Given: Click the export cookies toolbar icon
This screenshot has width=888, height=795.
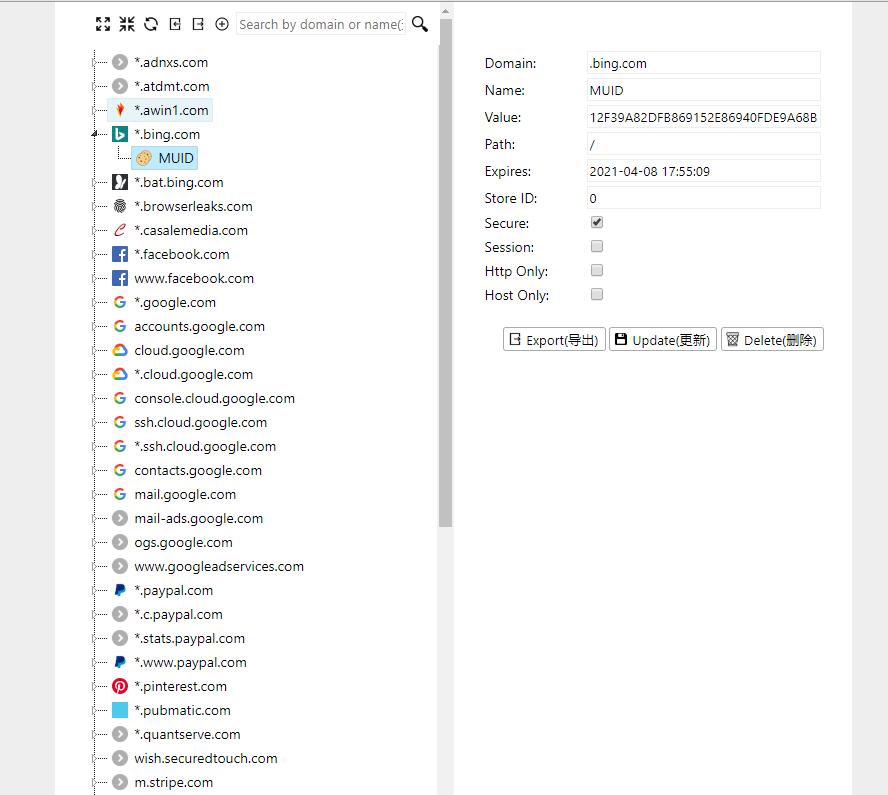Looking at the screenshot, I should 198,24.
